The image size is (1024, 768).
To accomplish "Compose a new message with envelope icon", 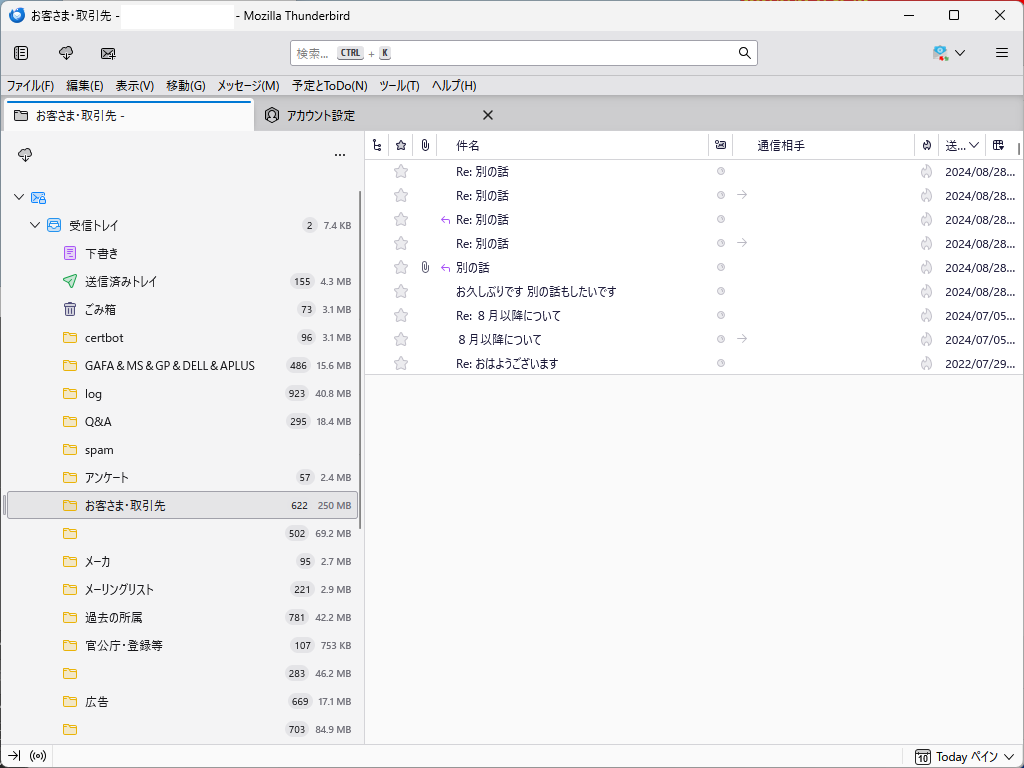I will tap(108, 53).
